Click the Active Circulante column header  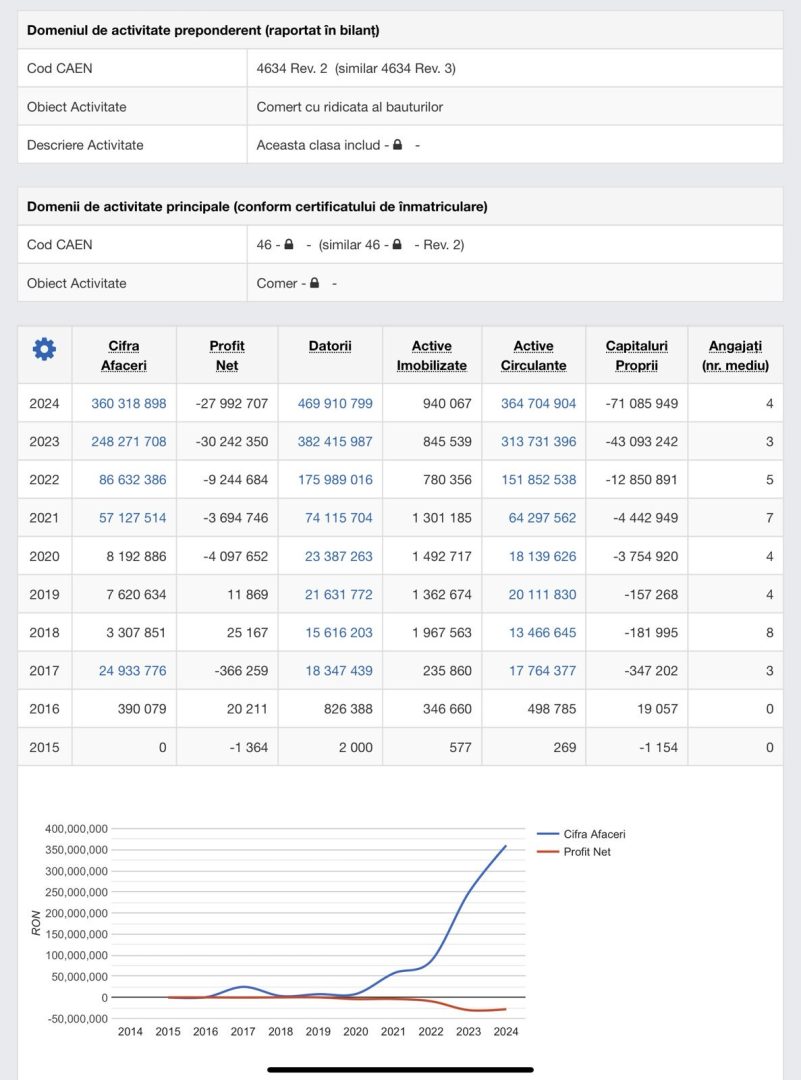[534, 355]
